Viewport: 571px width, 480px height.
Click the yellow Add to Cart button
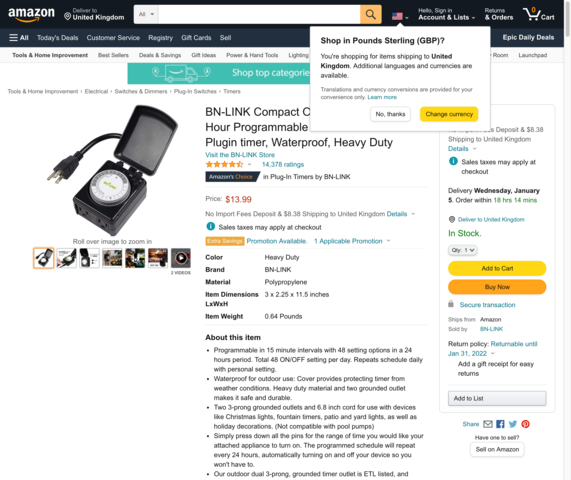[497, 268]
